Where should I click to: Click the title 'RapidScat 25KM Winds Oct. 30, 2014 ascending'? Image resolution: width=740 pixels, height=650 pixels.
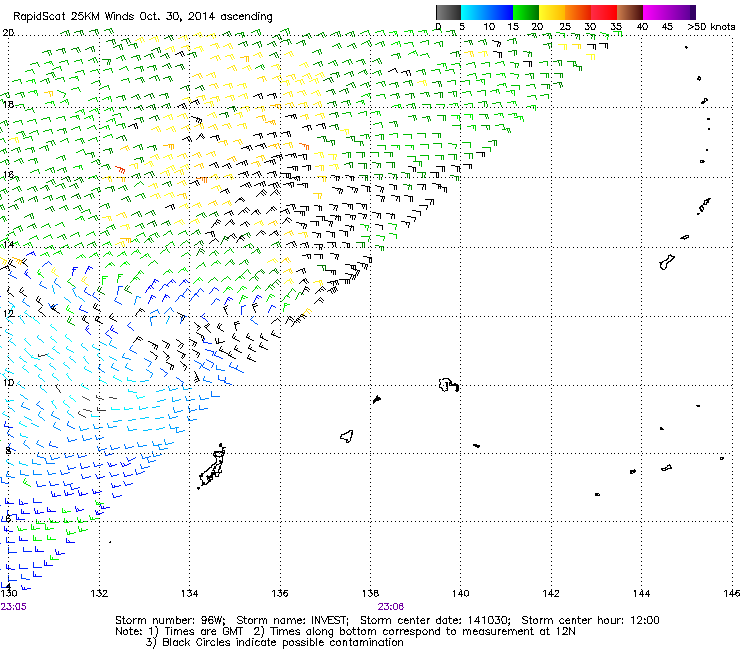(x=143, y=17)
